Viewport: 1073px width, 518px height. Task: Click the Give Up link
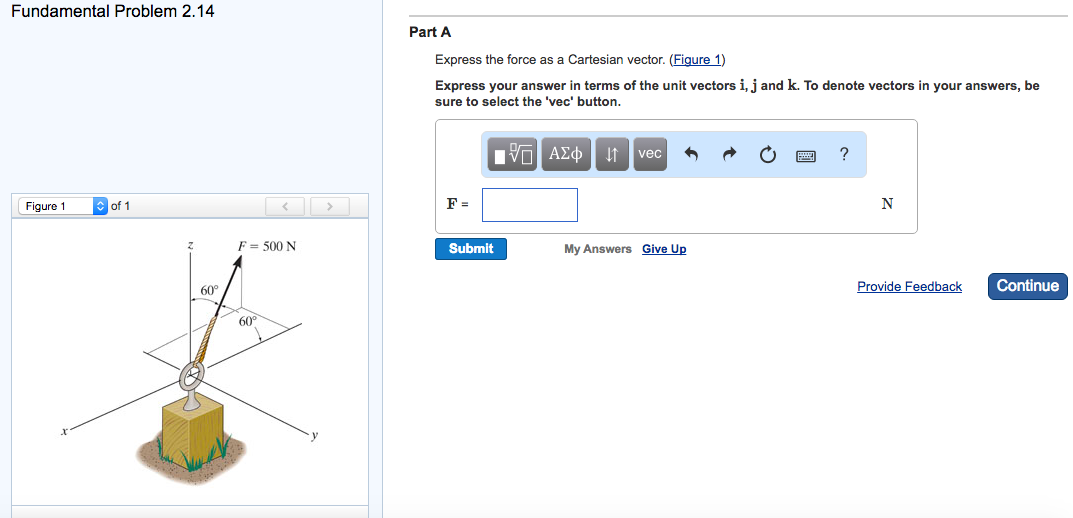point(664,249)
